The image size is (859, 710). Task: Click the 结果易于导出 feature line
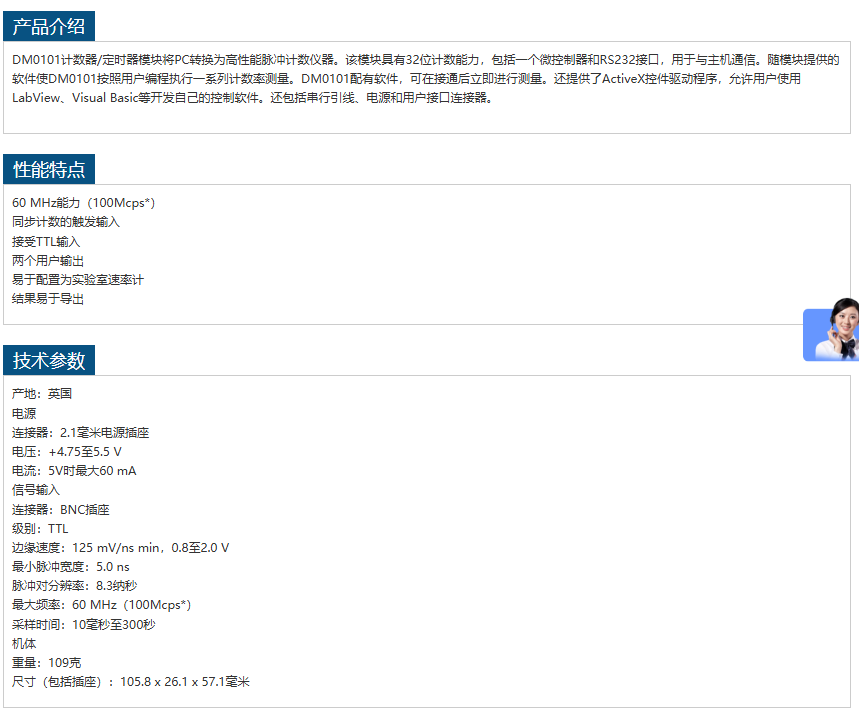coord(48,299)
